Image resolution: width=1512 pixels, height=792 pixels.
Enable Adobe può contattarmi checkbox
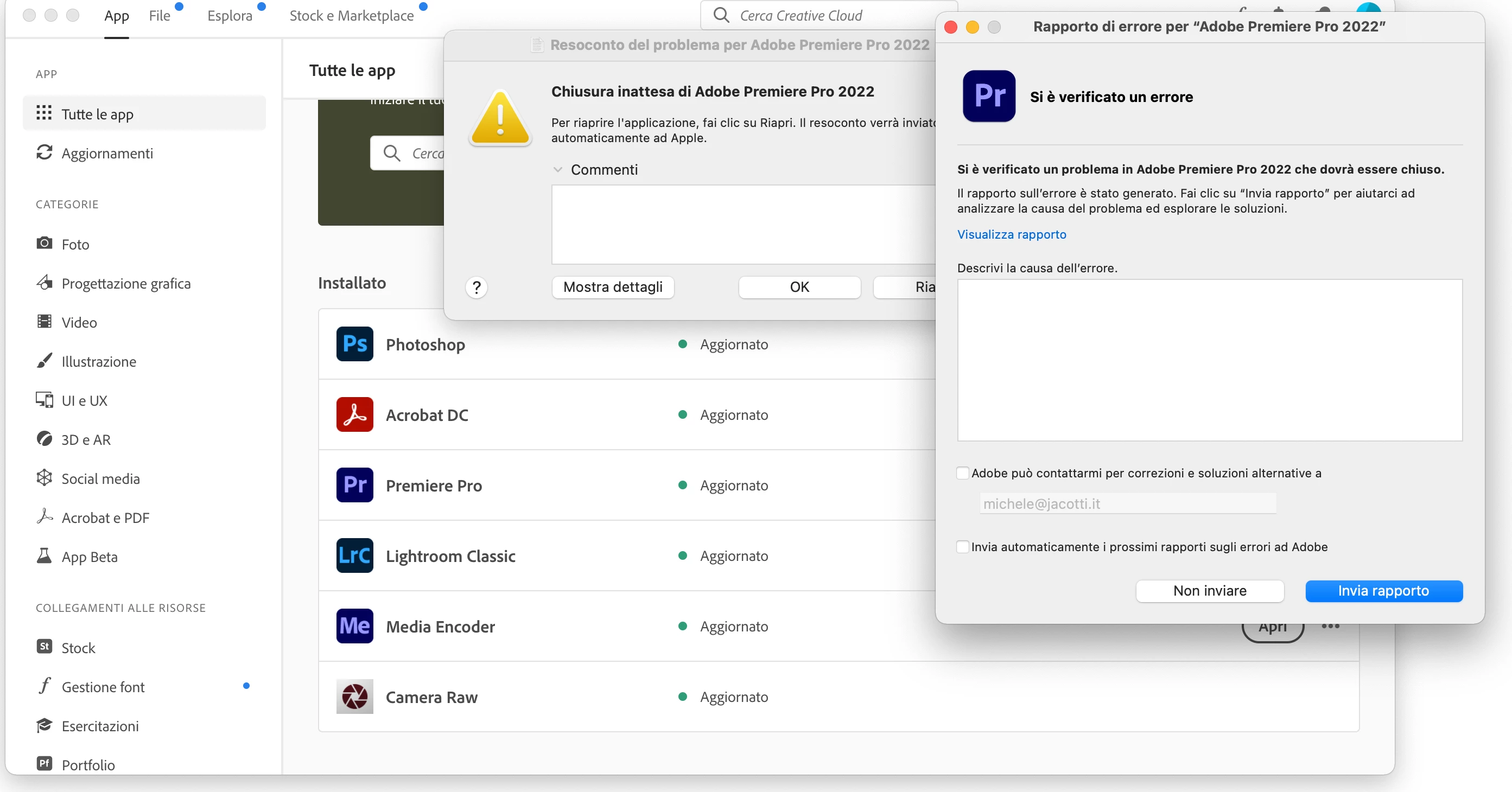point(963,473)
